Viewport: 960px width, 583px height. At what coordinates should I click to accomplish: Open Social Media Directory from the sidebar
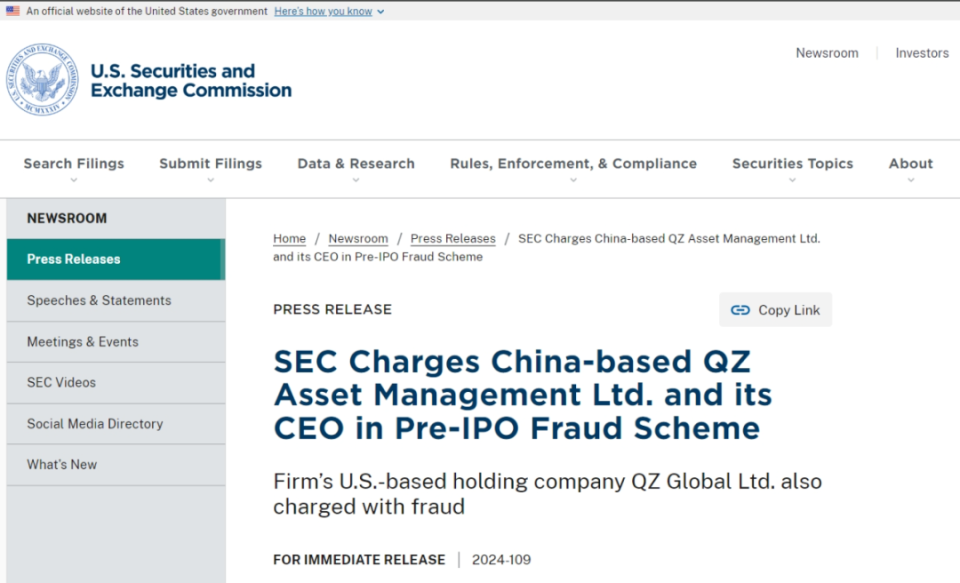click(x=94, y=423)
